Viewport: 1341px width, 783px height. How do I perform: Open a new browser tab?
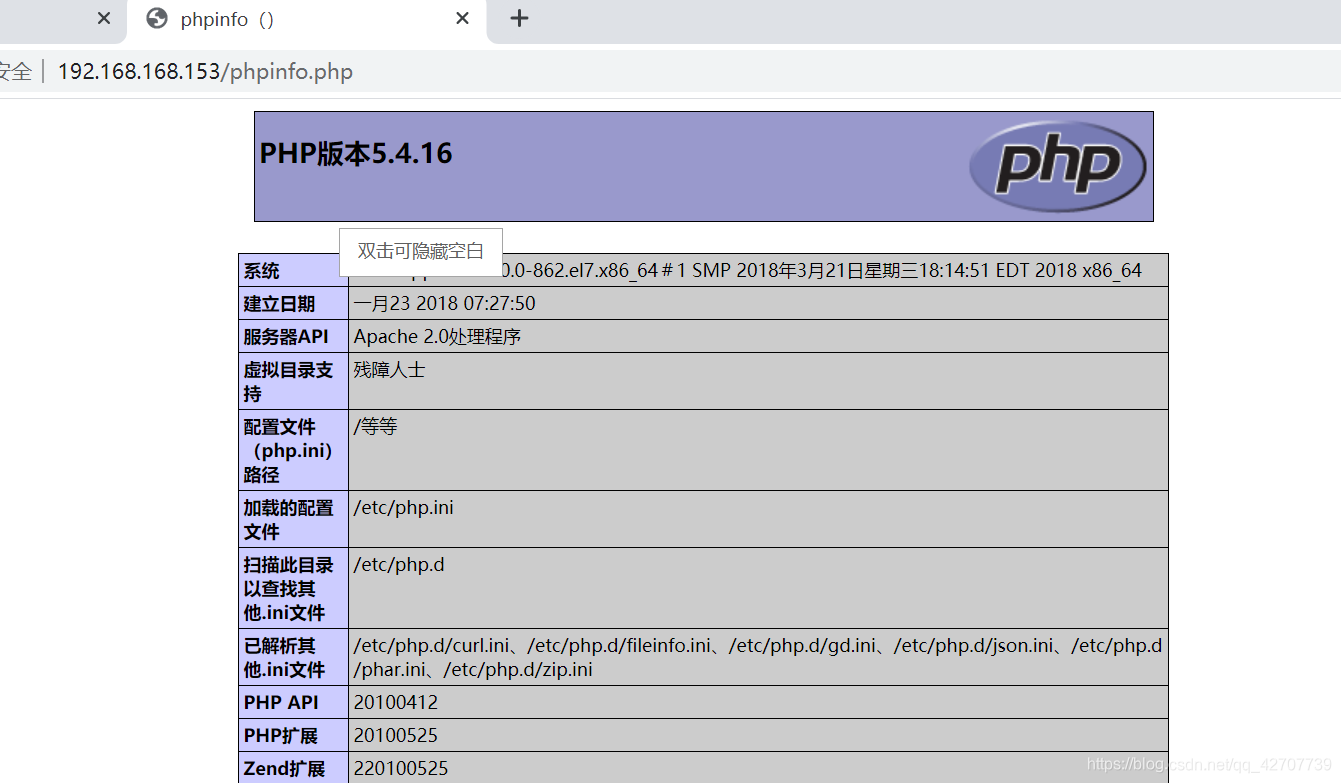click(x=519, y=18)
